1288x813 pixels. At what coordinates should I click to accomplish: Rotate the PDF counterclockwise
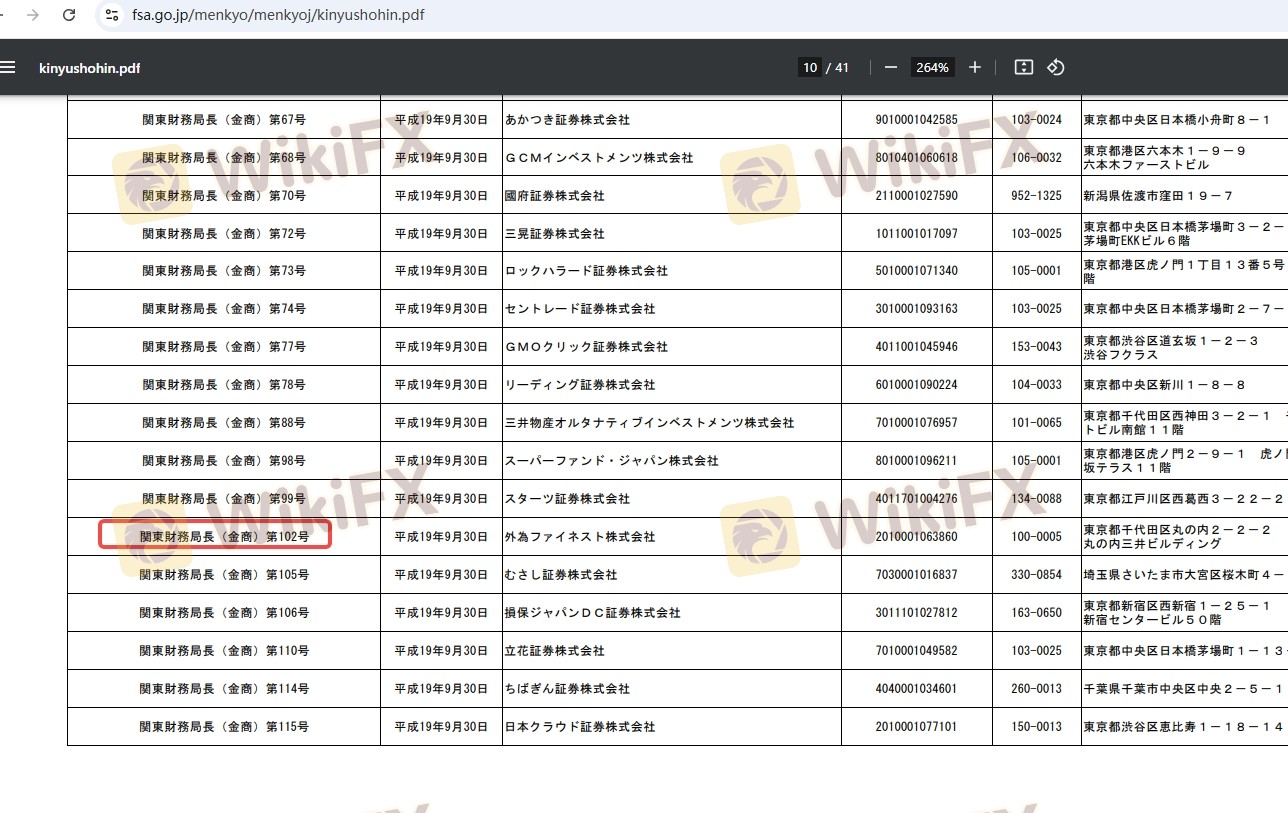1055,67
